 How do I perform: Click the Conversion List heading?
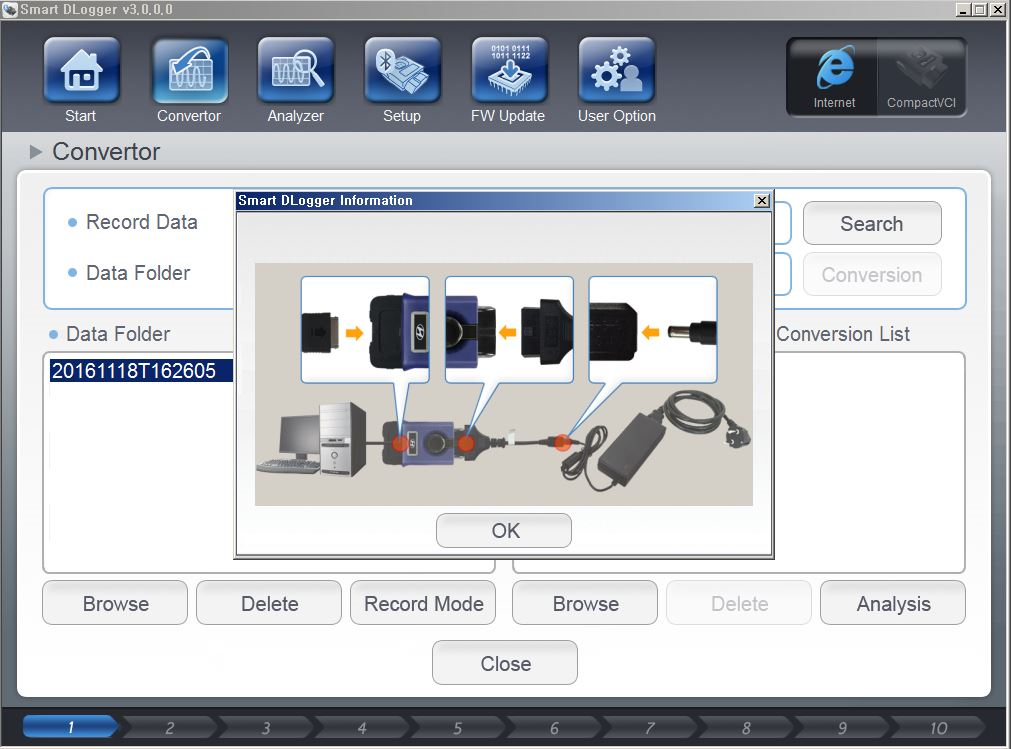pos(843,334)
